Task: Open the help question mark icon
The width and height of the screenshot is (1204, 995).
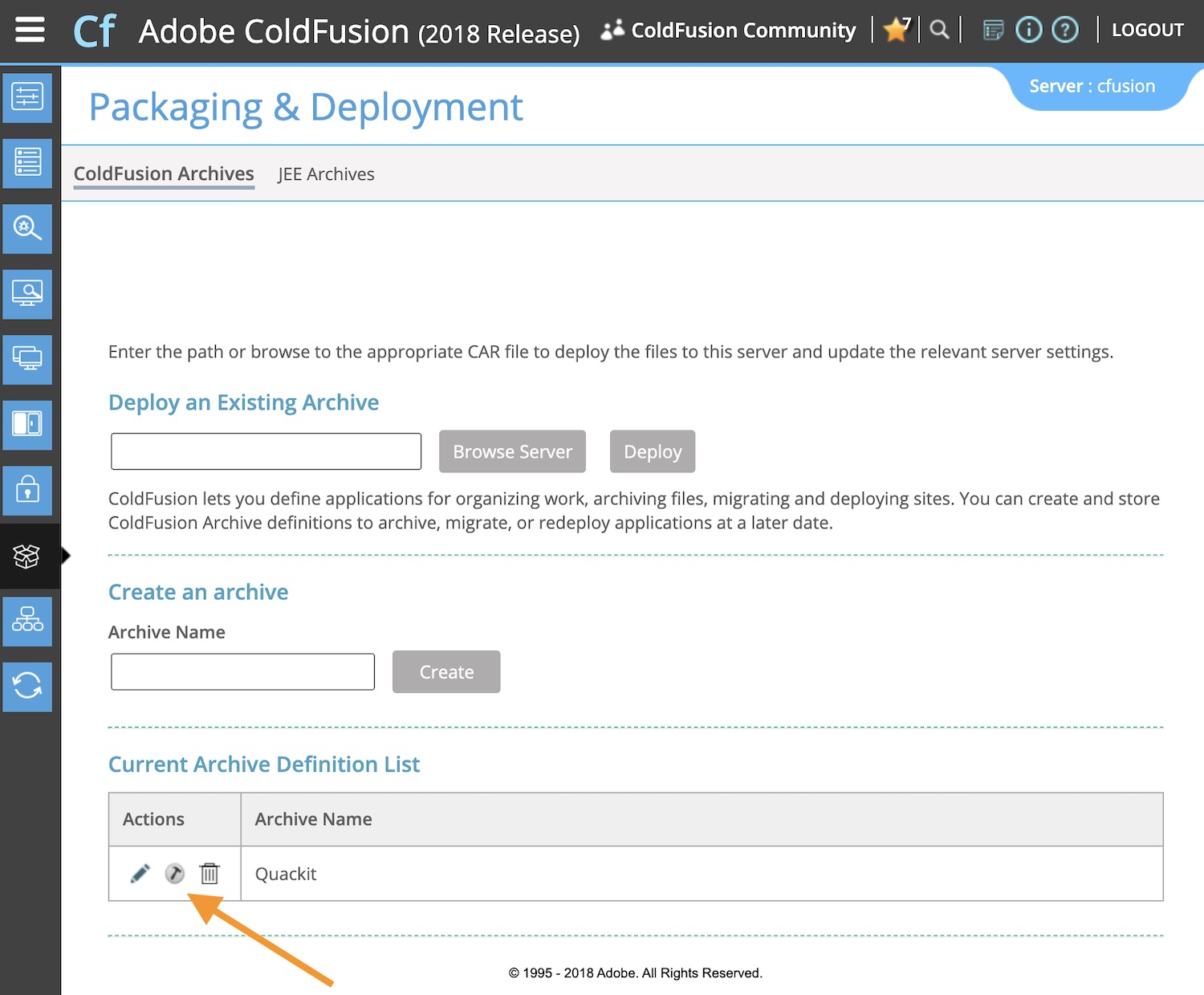Action: click(1065, 31)
